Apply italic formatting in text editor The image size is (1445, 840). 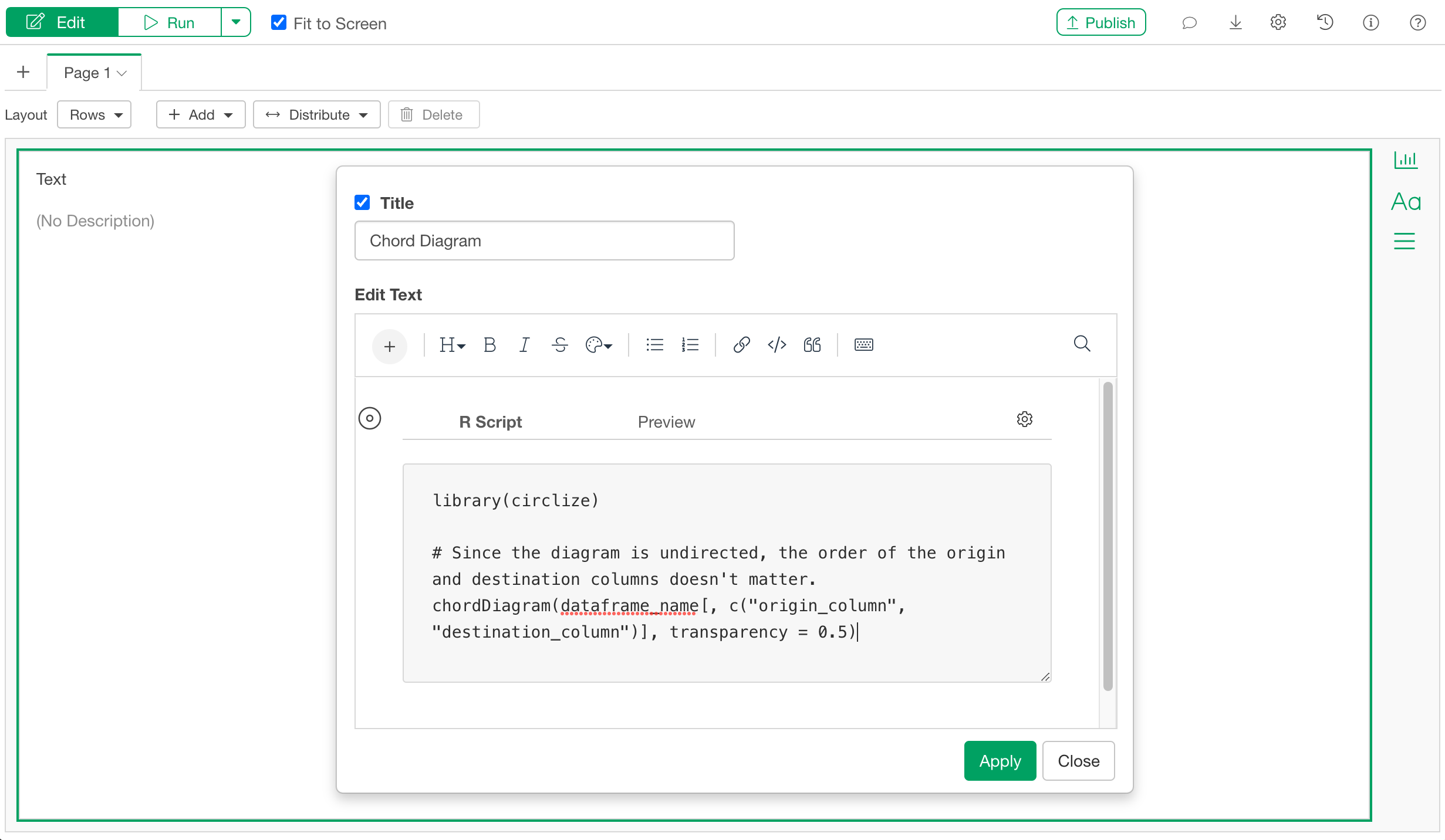point(524,345)
